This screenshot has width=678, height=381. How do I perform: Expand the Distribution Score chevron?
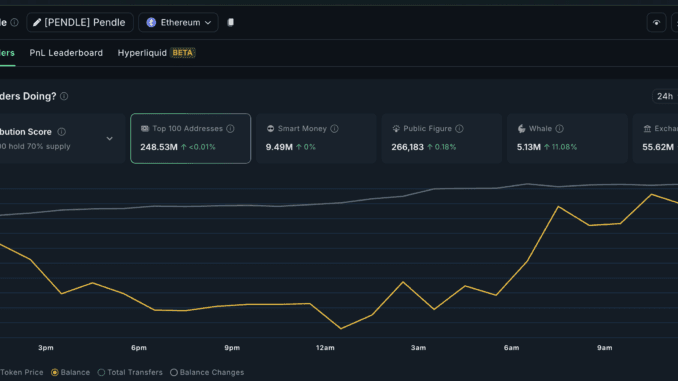point(109,138)
